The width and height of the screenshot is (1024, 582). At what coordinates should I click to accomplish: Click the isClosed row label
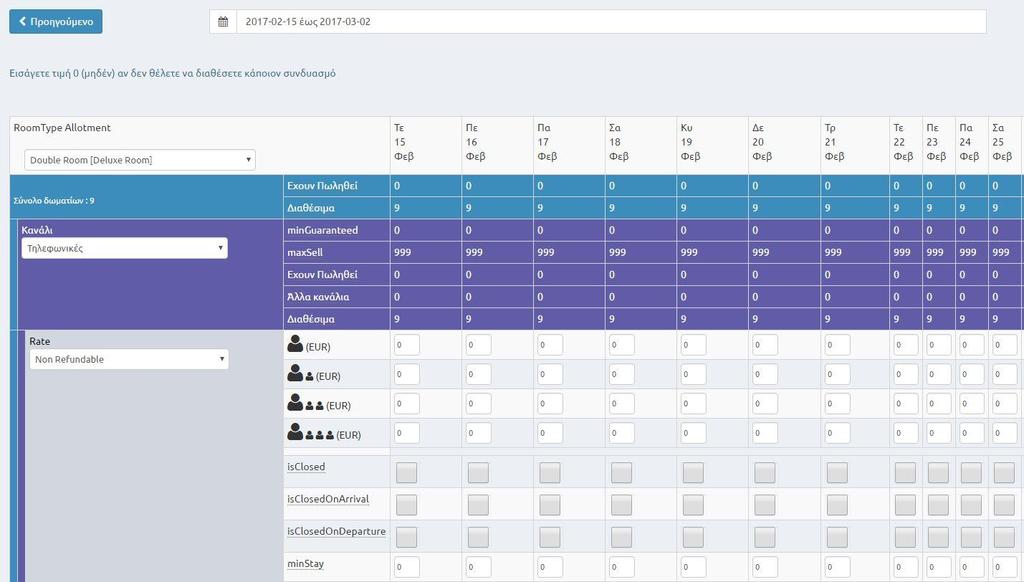point(306,466)
